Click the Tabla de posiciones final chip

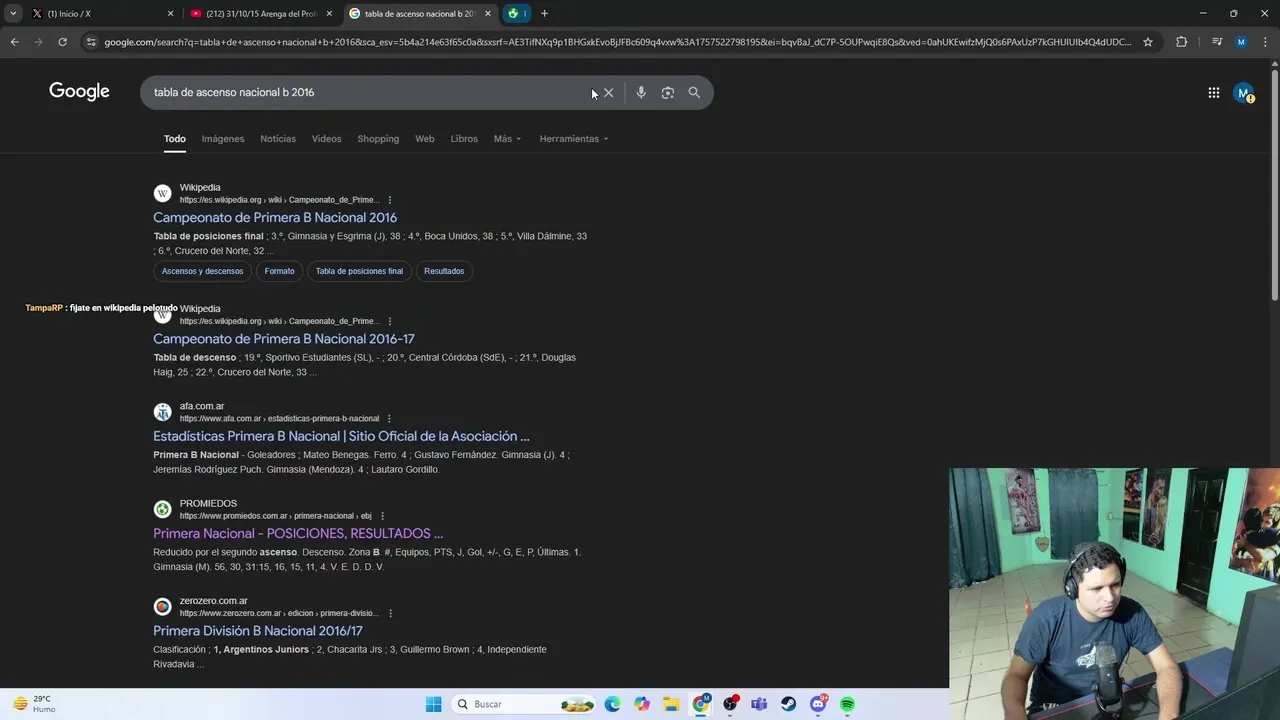pos(359,271)
